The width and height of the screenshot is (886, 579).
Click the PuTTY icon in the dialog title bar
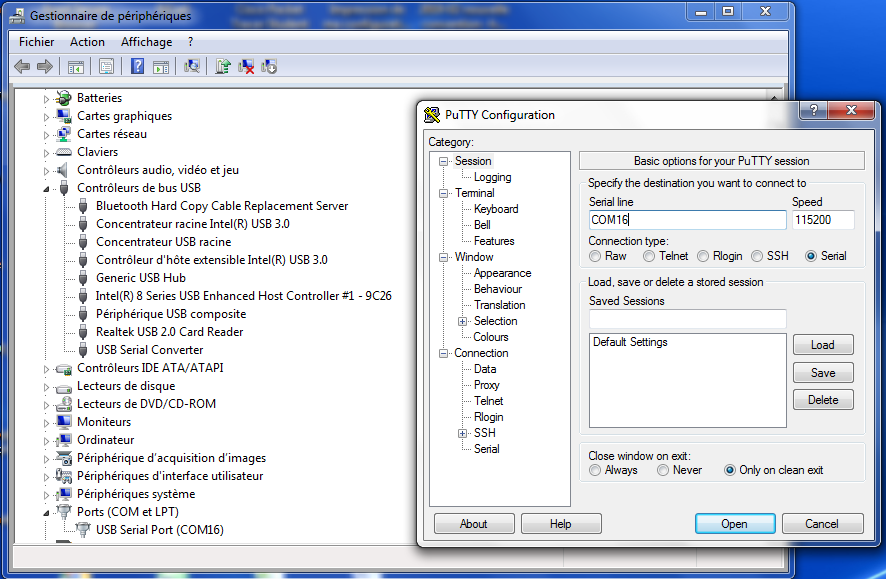pyautogui.click(x=432, y=115)
